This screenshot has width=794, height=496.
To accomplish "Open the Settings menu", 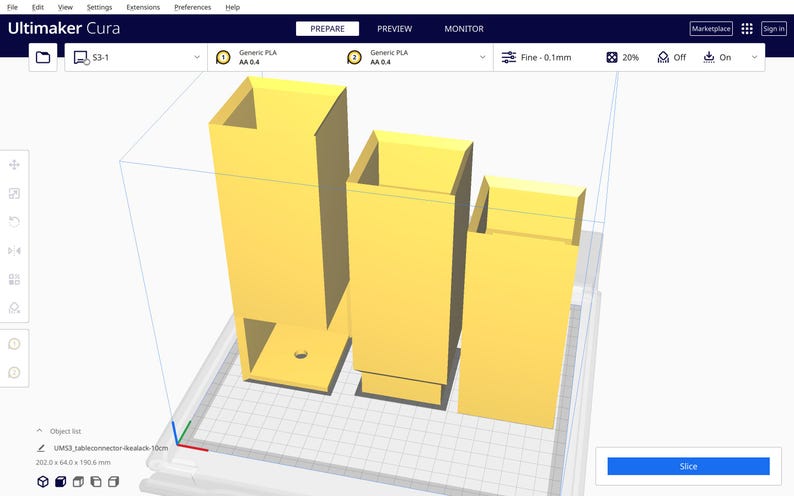I will coord(99,7).
